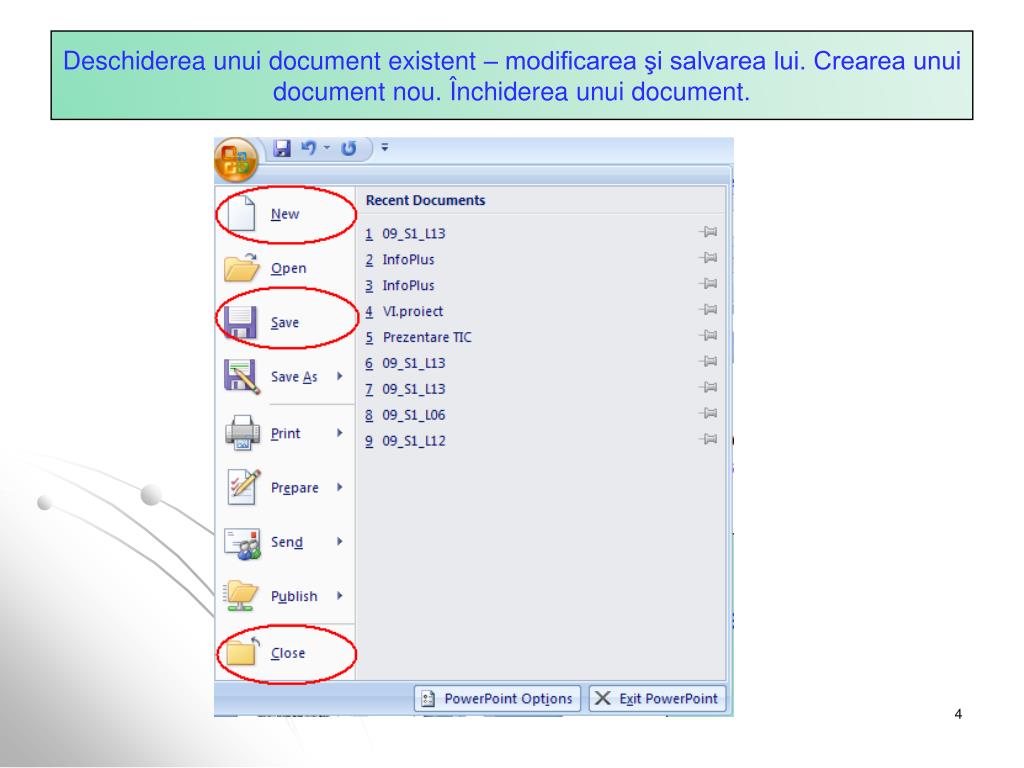Viewport: 1024px width, 768px height.
Task: Expand the Print submenu arrow
Action: coord(340,433)
